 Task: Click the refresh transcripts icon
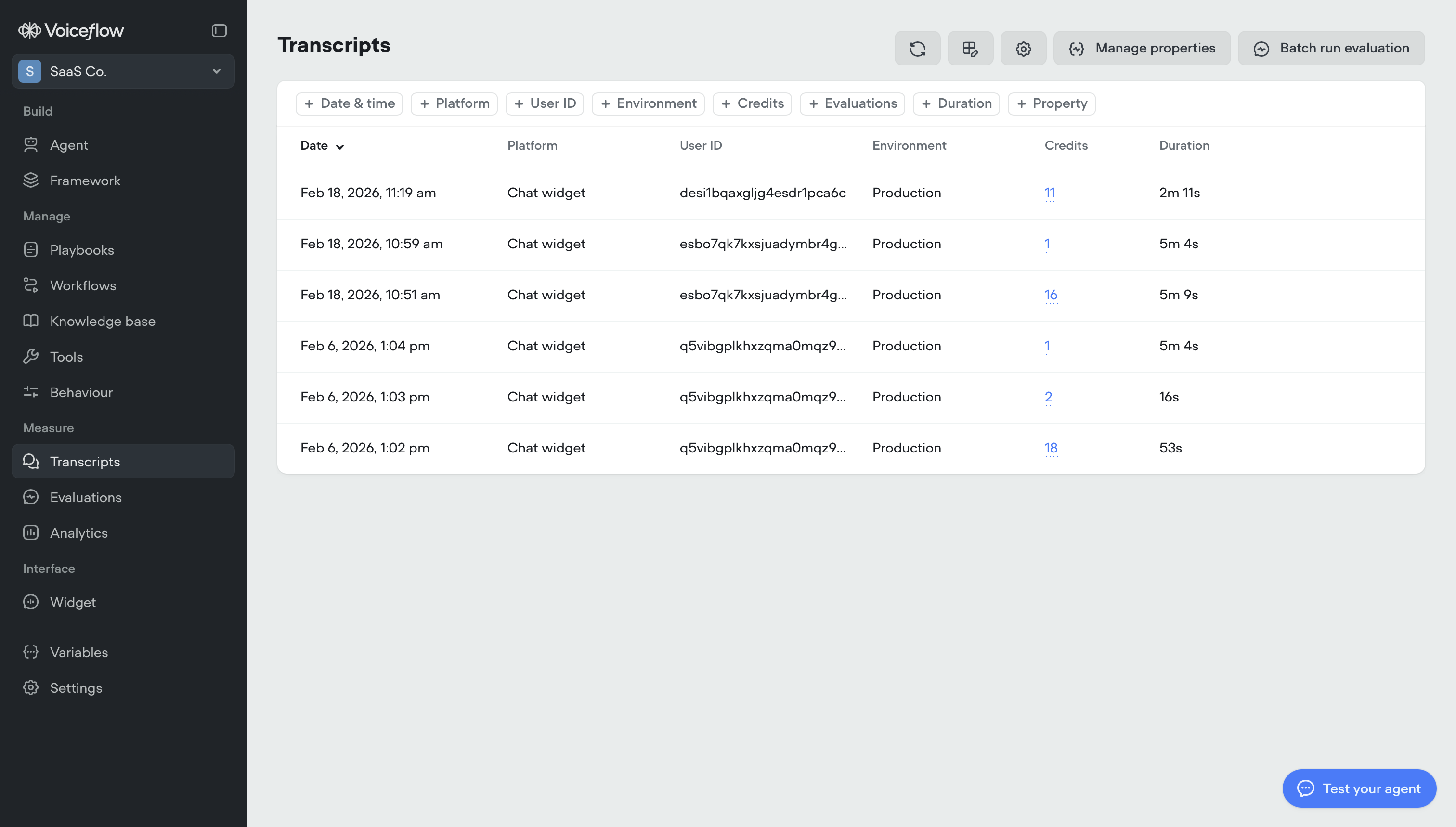(917, 48)
